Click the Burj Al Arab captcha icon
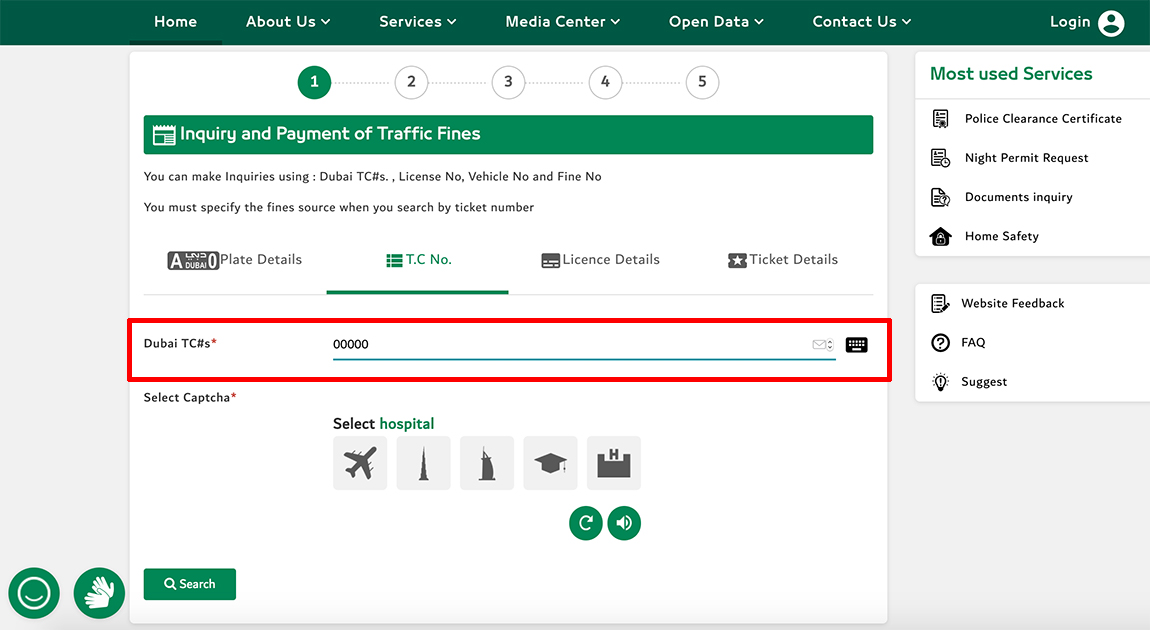The image size is (1150, 630). [x=487, y=463]
